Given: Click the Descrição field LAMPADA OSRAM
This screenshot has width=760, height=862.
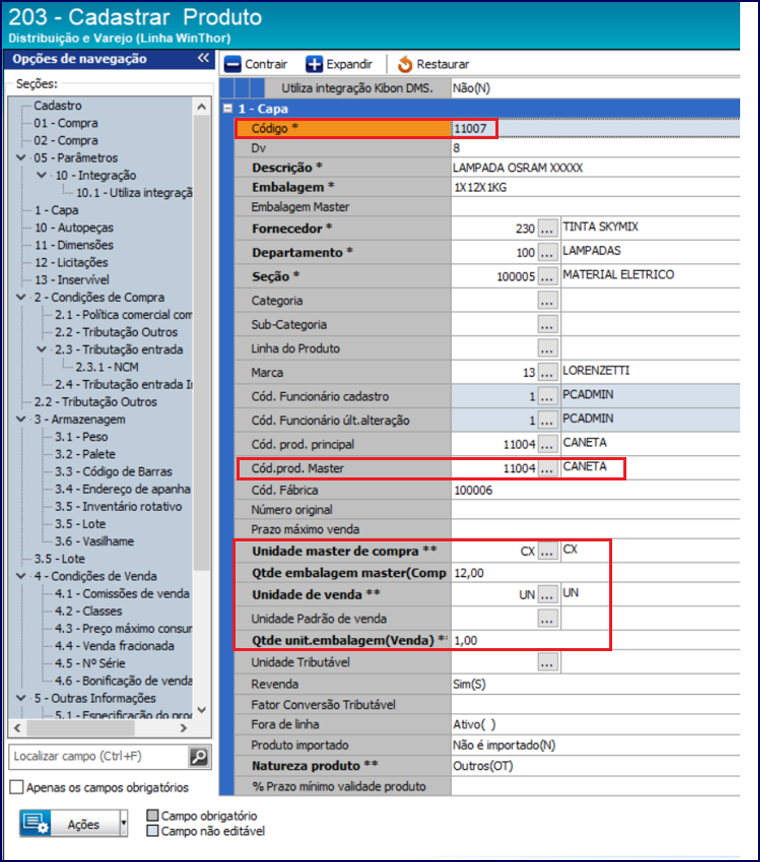Looking at the screenshot, I should [596, 168].
